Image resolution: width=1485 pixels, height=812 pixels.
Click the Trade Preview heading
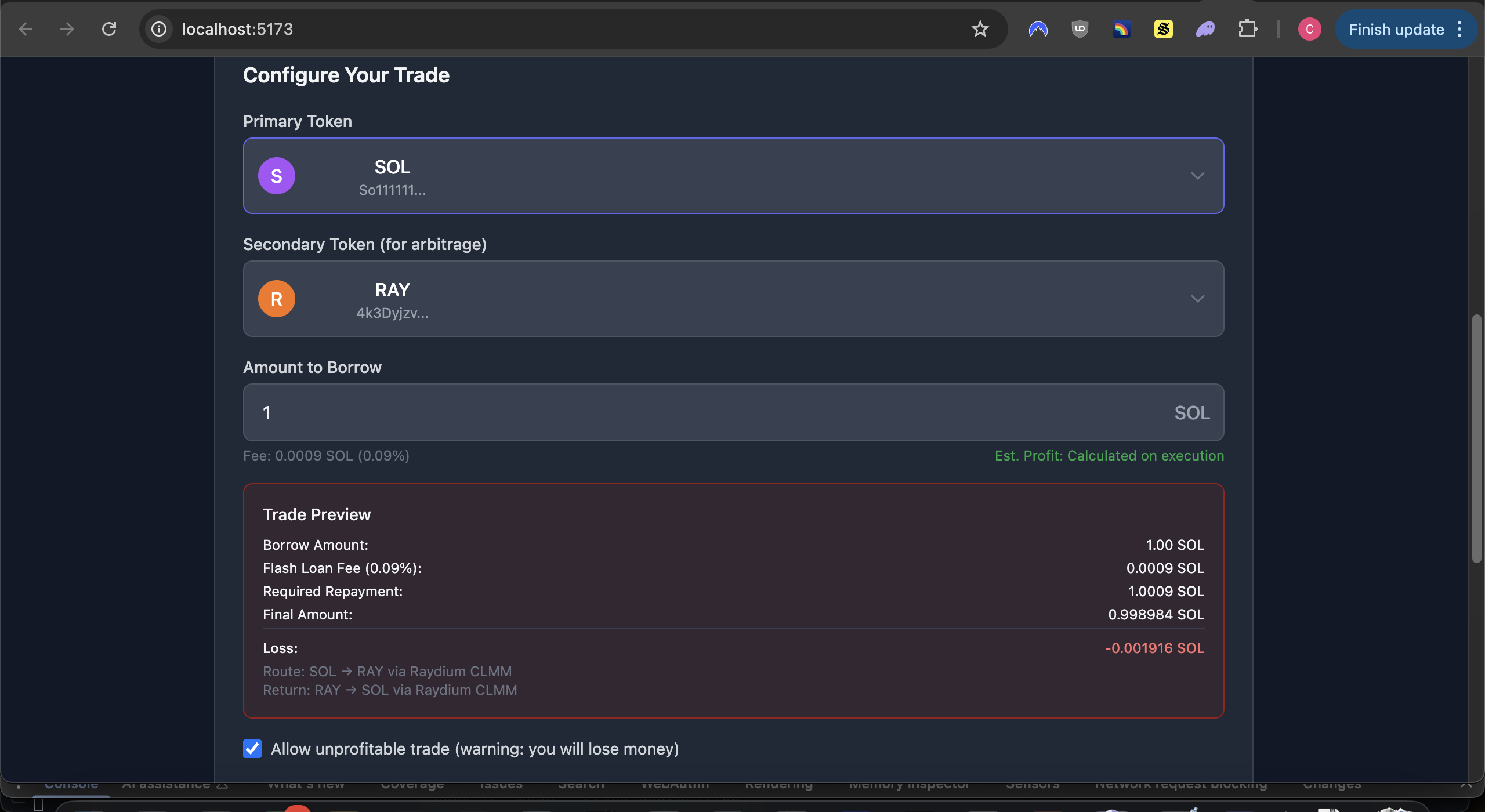[x=317, y=514]
